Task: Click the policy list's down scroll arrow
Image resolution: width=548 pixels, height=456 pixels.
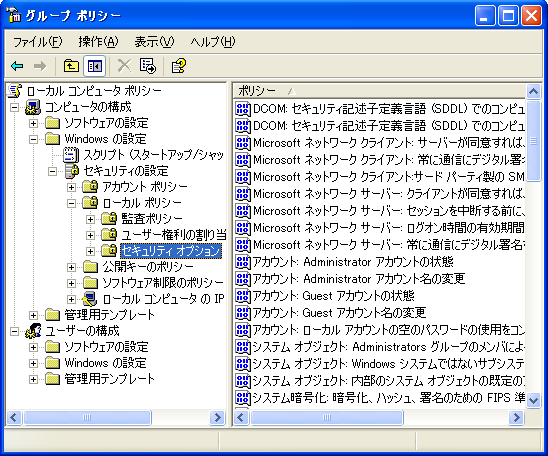Action: (x=533, y=399)
